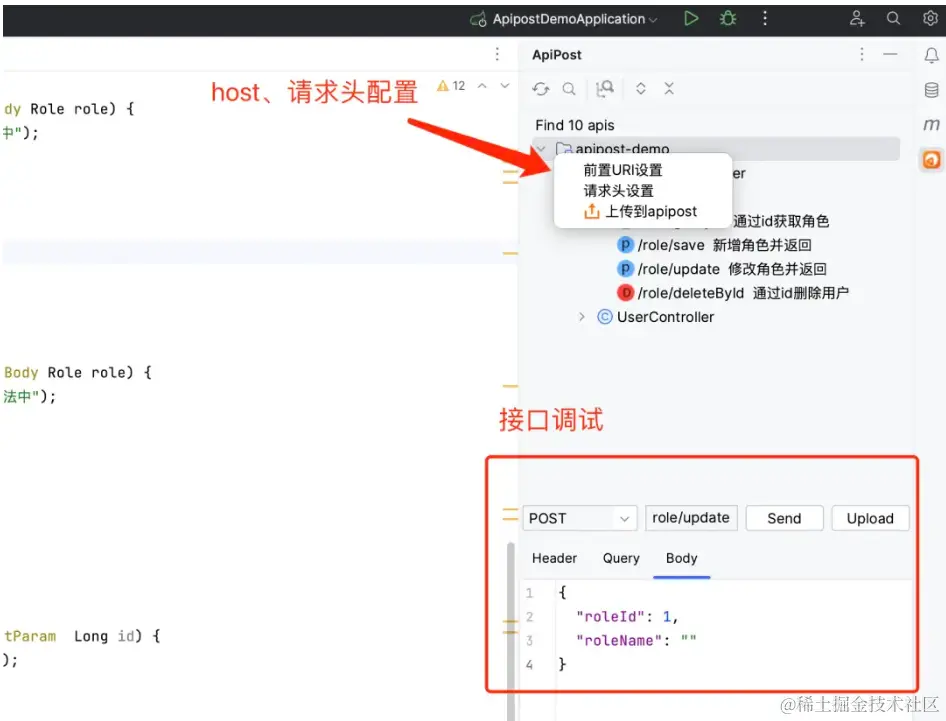
Task: Click the 'Find 10 apis' label
Action: (574, 125)
